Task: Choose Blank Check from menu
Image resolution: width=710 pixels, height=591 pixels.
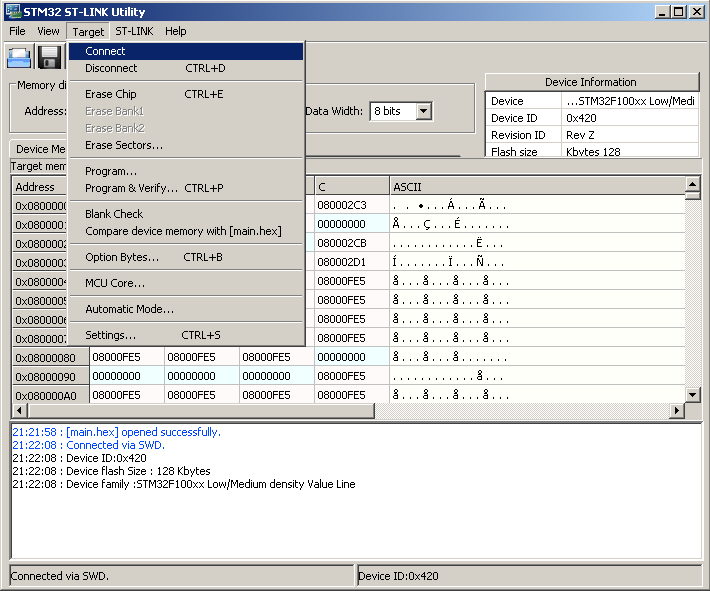Action: [114, 214]
